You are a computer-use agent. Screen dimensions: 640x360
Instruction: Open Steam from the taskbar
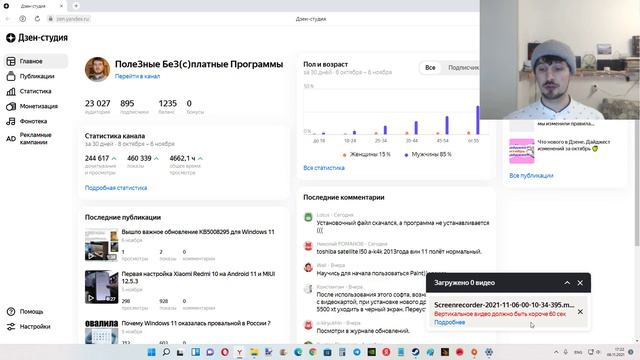click(416, 352)
